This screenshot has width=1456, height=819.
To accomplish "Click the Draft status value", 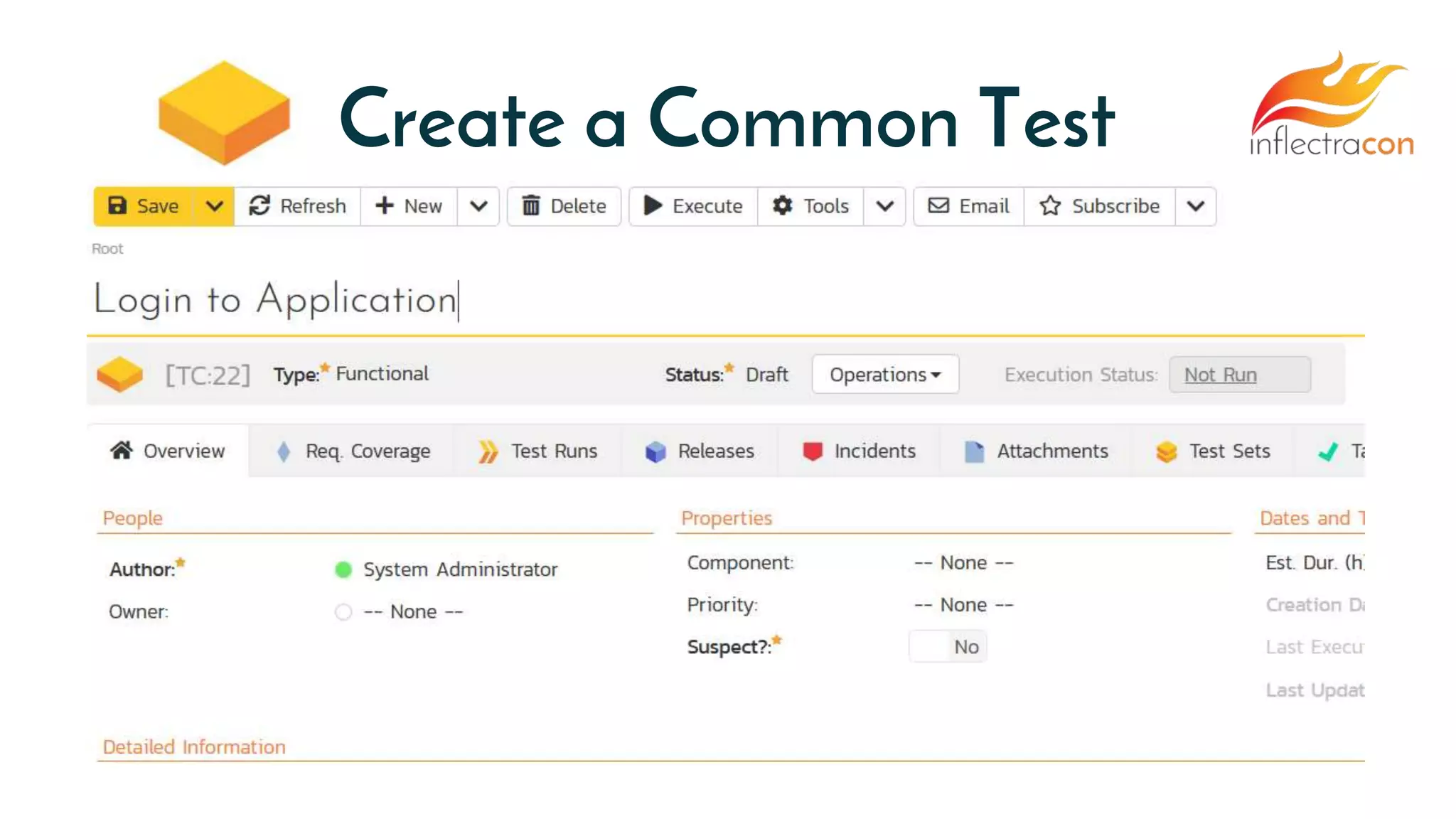I will [767, 375].
